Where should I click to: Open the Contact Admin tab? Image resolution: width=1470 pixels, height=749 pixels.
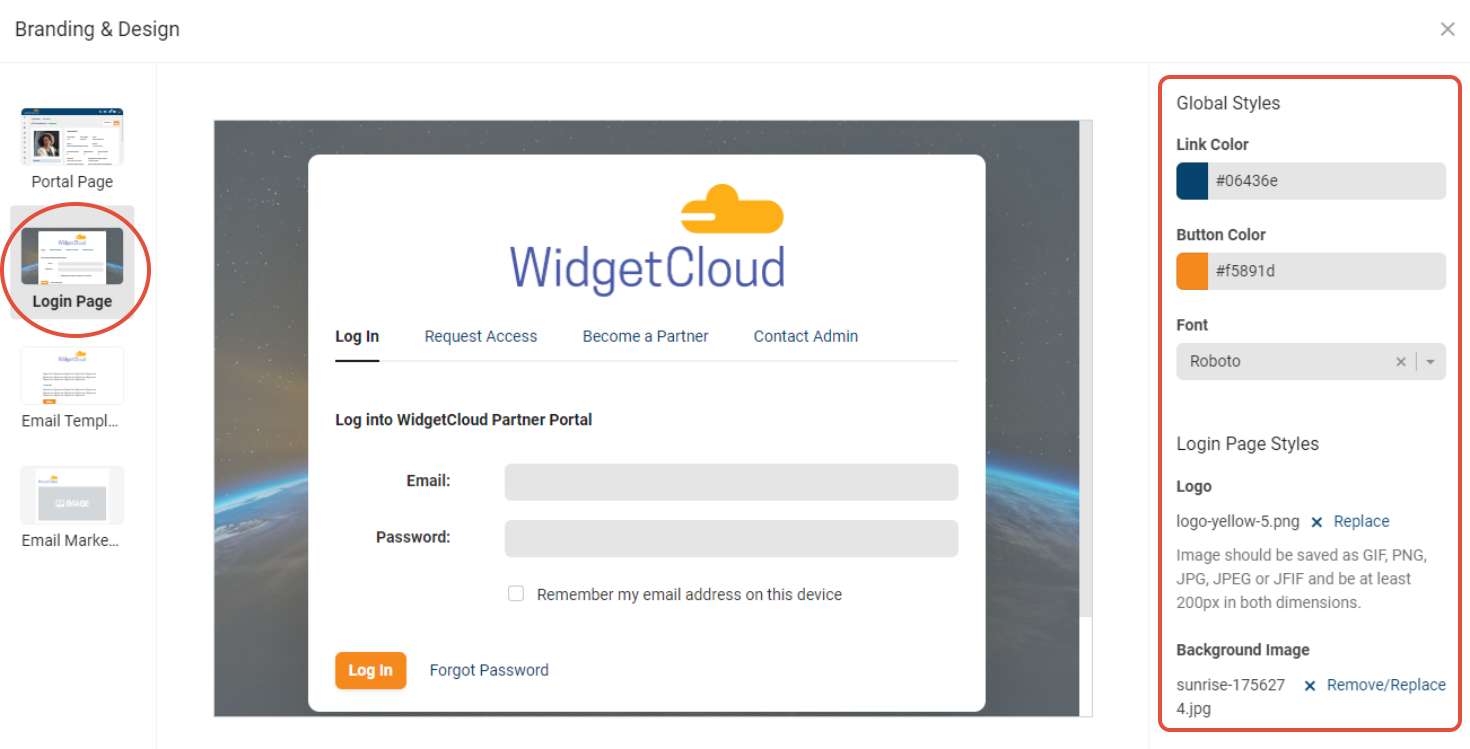click(806, 336)
